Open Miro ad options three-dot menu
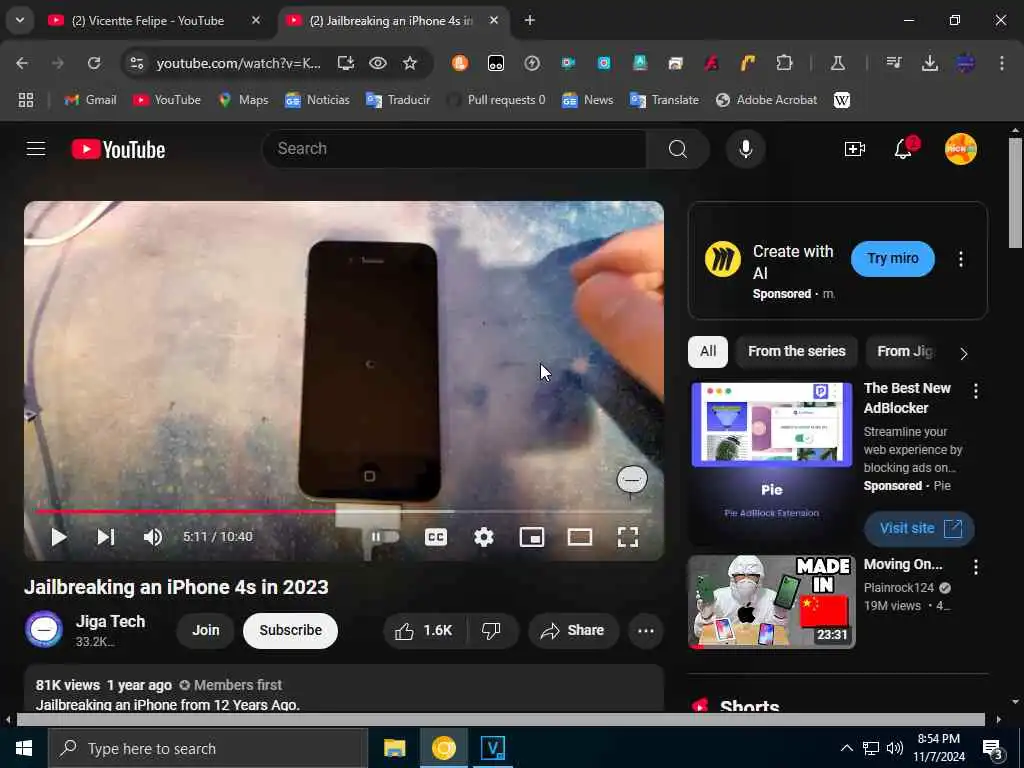The height and width of the screenshot is (768, 1024). click(961, 259)
